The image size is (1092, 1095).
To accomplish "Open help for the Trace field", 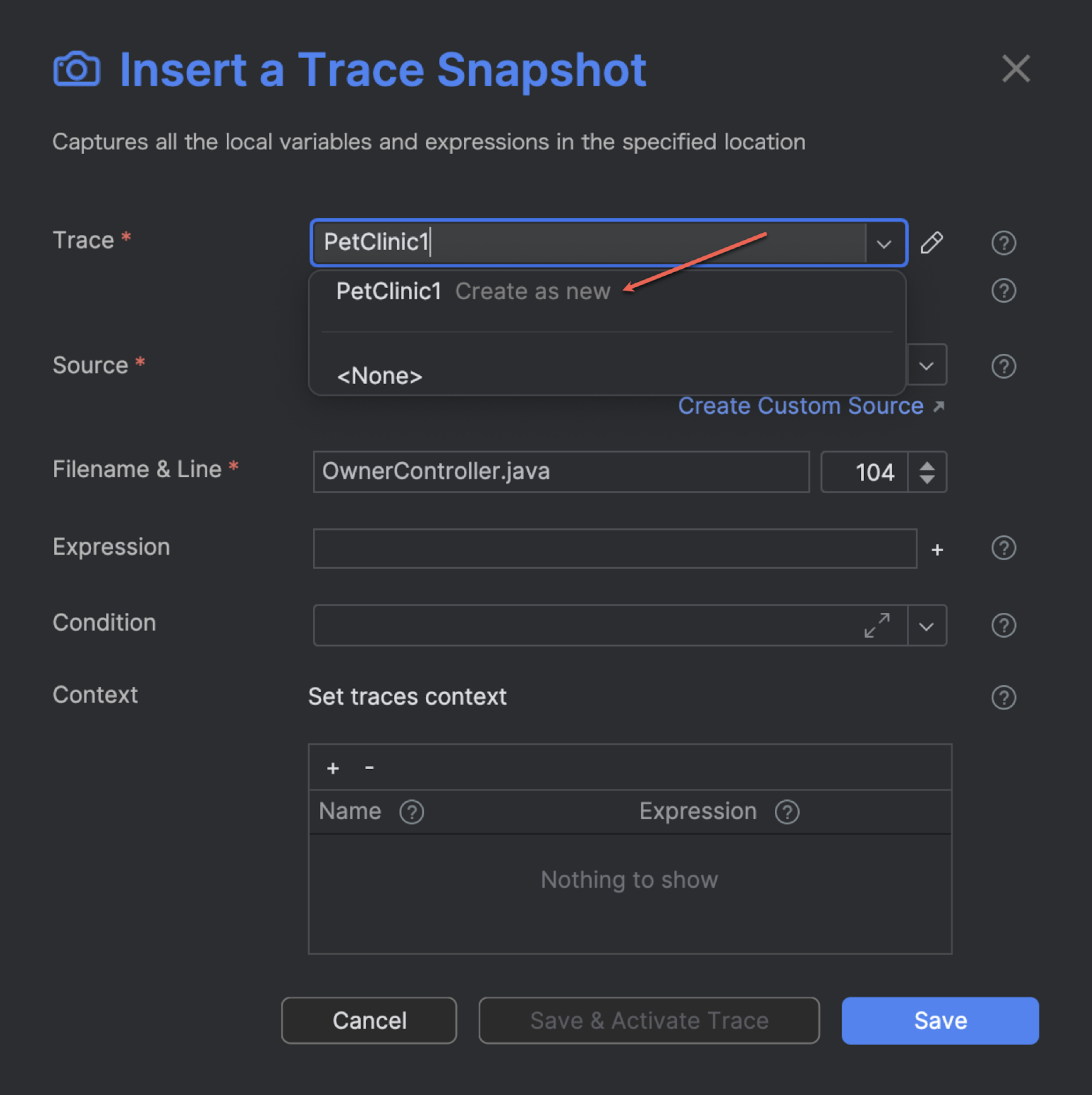I will coord(1003,243).
